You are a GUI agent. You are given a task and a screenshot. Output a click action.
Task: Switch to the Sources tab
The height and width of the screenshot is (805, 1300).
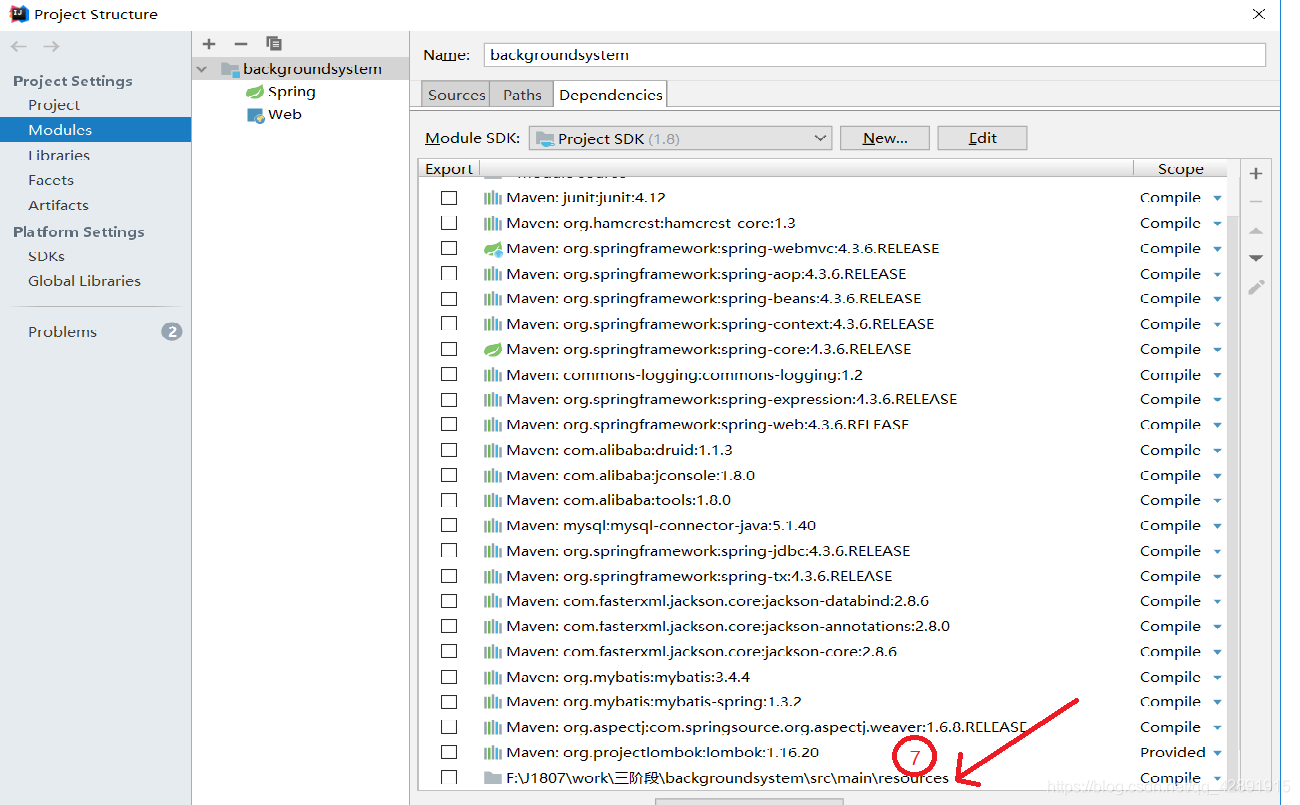tap(456, 95)
